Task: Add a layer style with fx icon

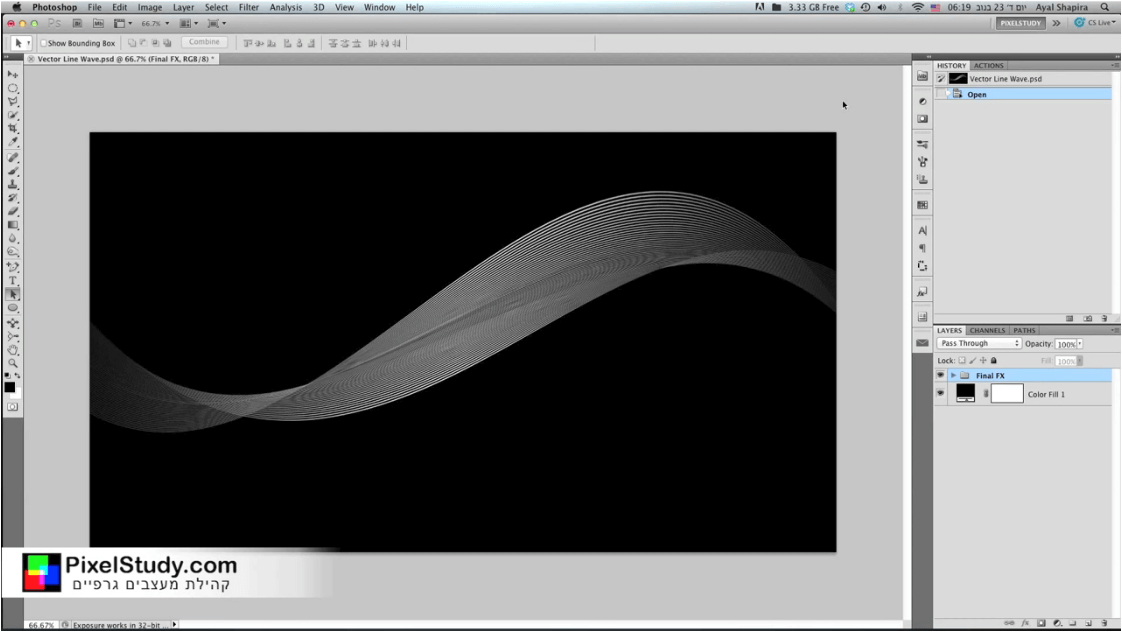Action: click(x=1025, y=623)
